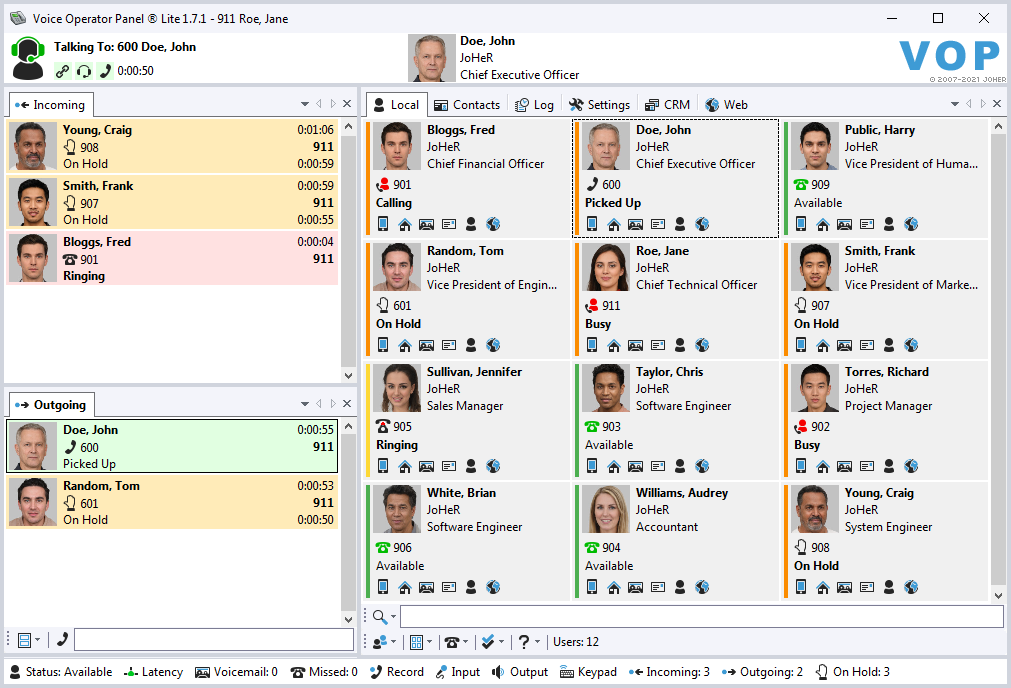The width and height of the screenshot is (1011, 688).
Task: Click the Latency indicator in status bar
Action: (x=154, y=672)
